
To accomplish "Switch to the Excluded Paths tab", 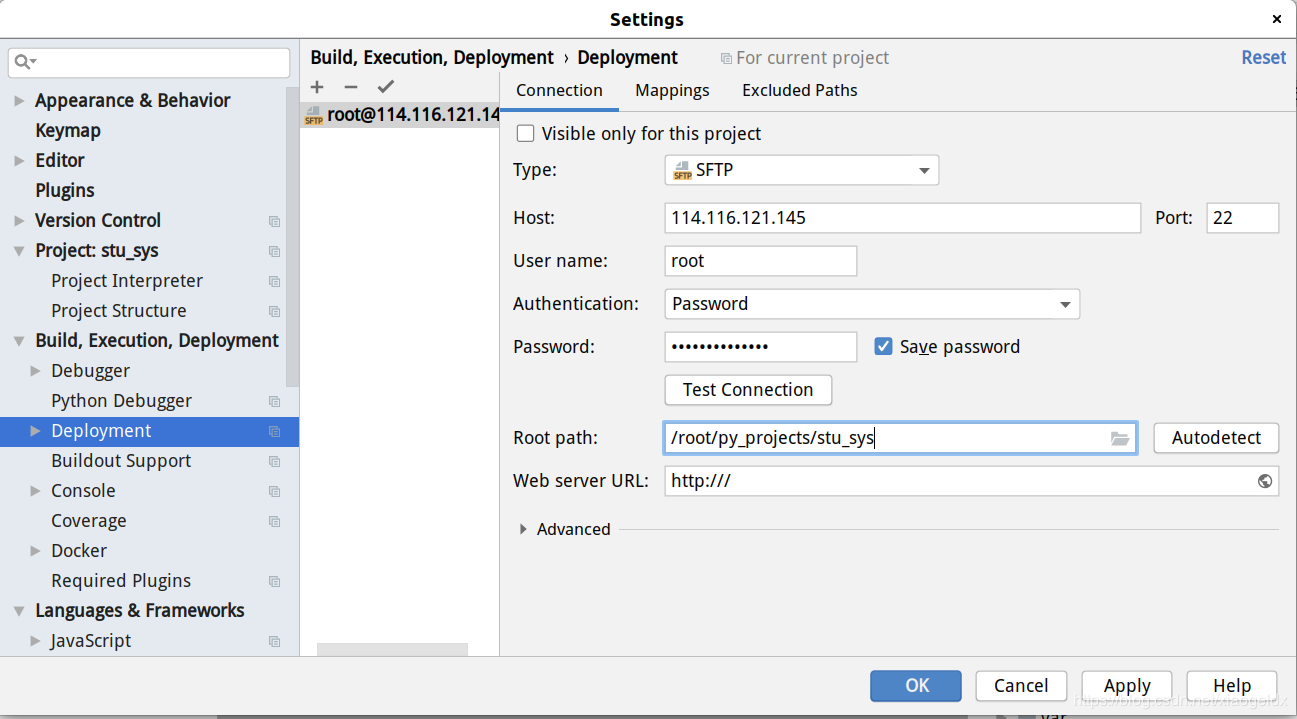I will pos(800,90).
